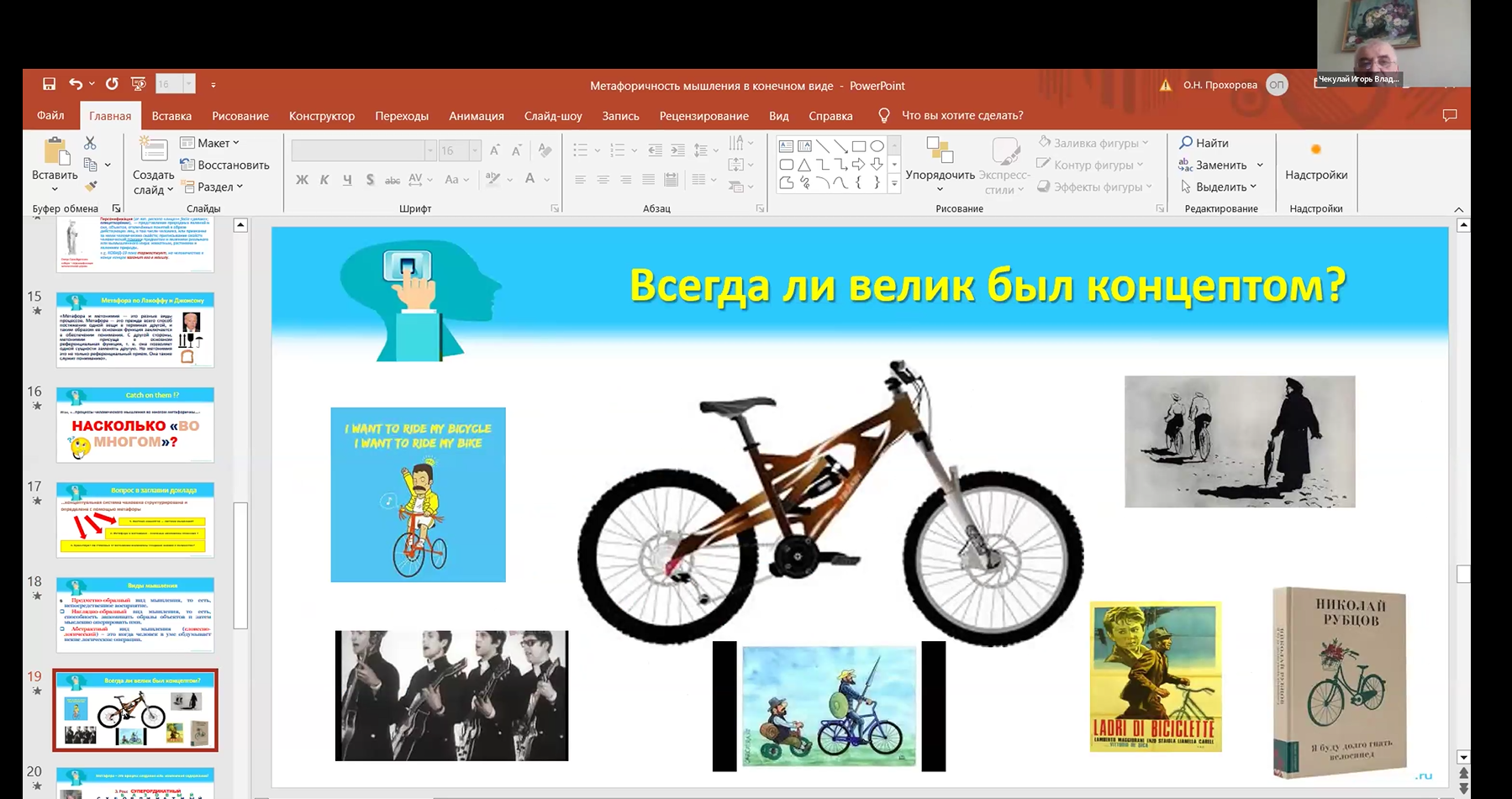Choose the triangle shape from the shapes gallery
Screen dimensions: 1512x799
(x=804, y=165)
